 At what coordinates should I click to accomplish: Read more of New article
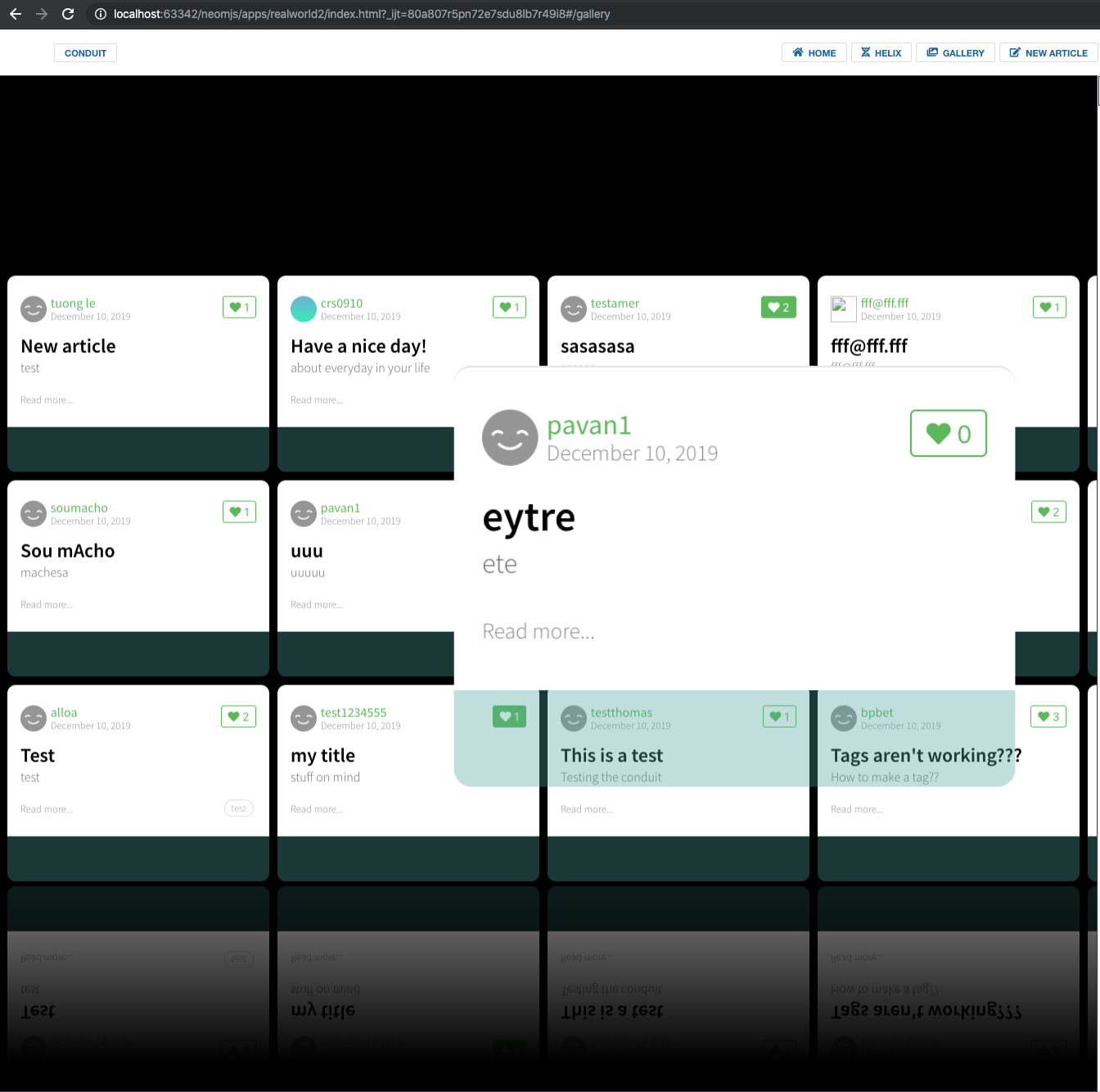47,399
